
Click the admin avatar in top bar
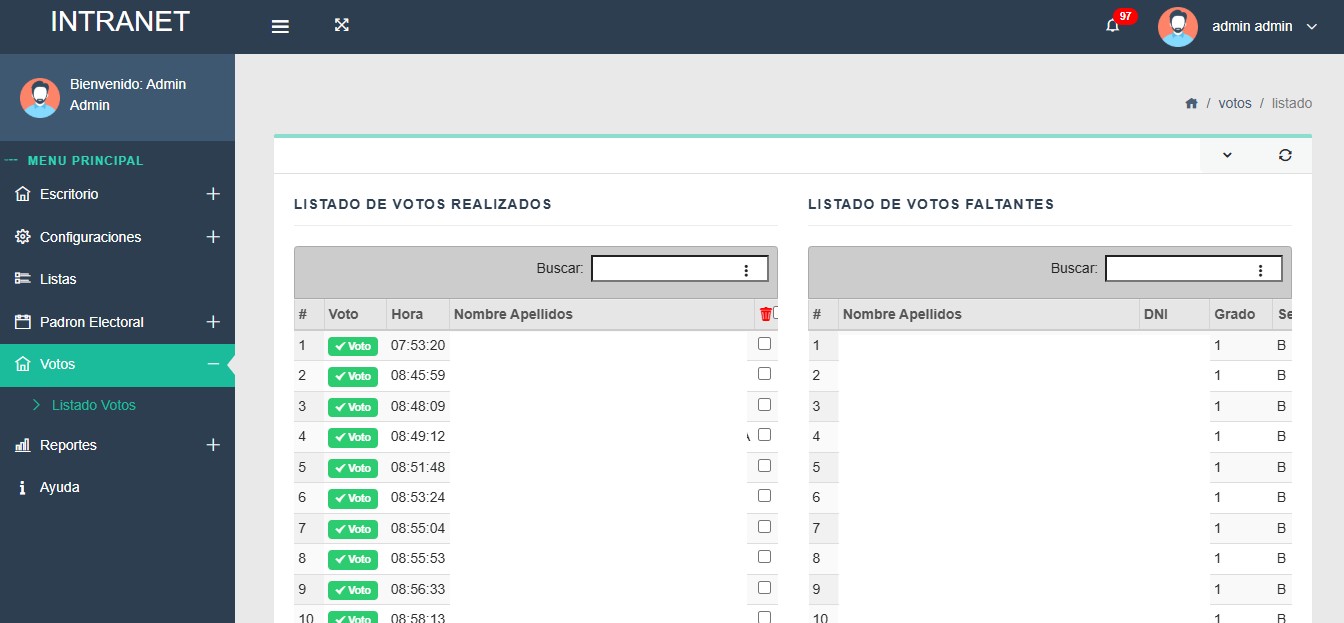[x=1178, y=27]
